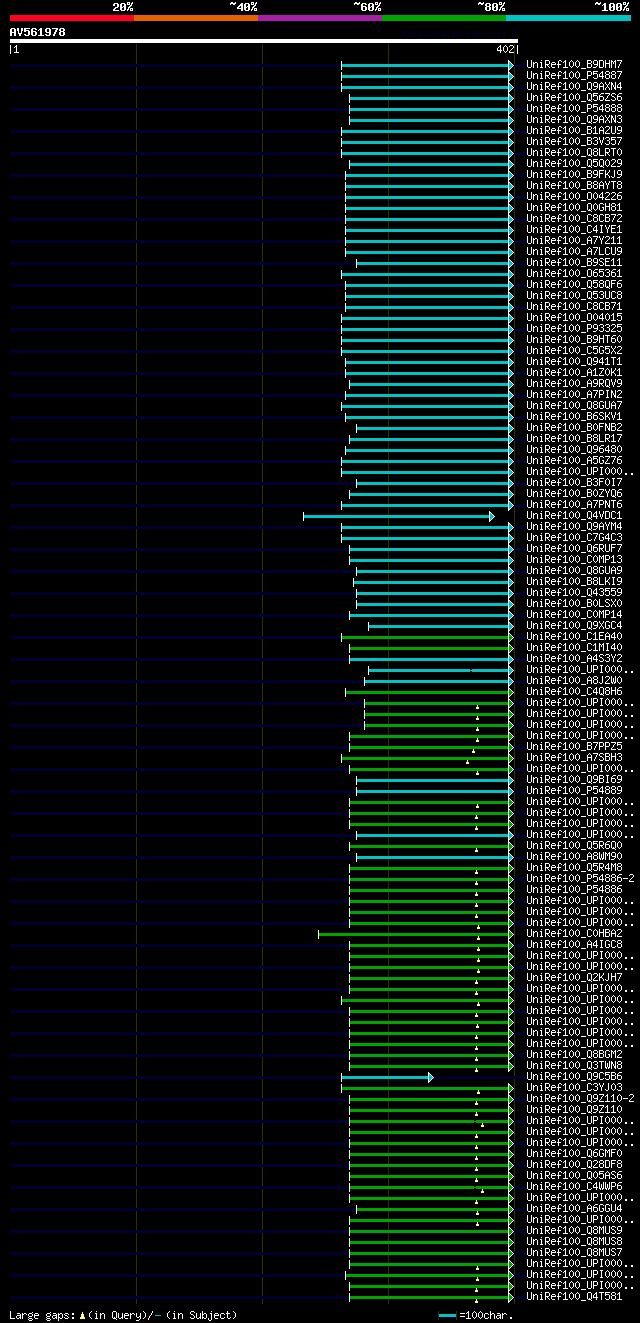
Task: Click the UniRef100_B0LSX0 hit name
Action: 574,603
